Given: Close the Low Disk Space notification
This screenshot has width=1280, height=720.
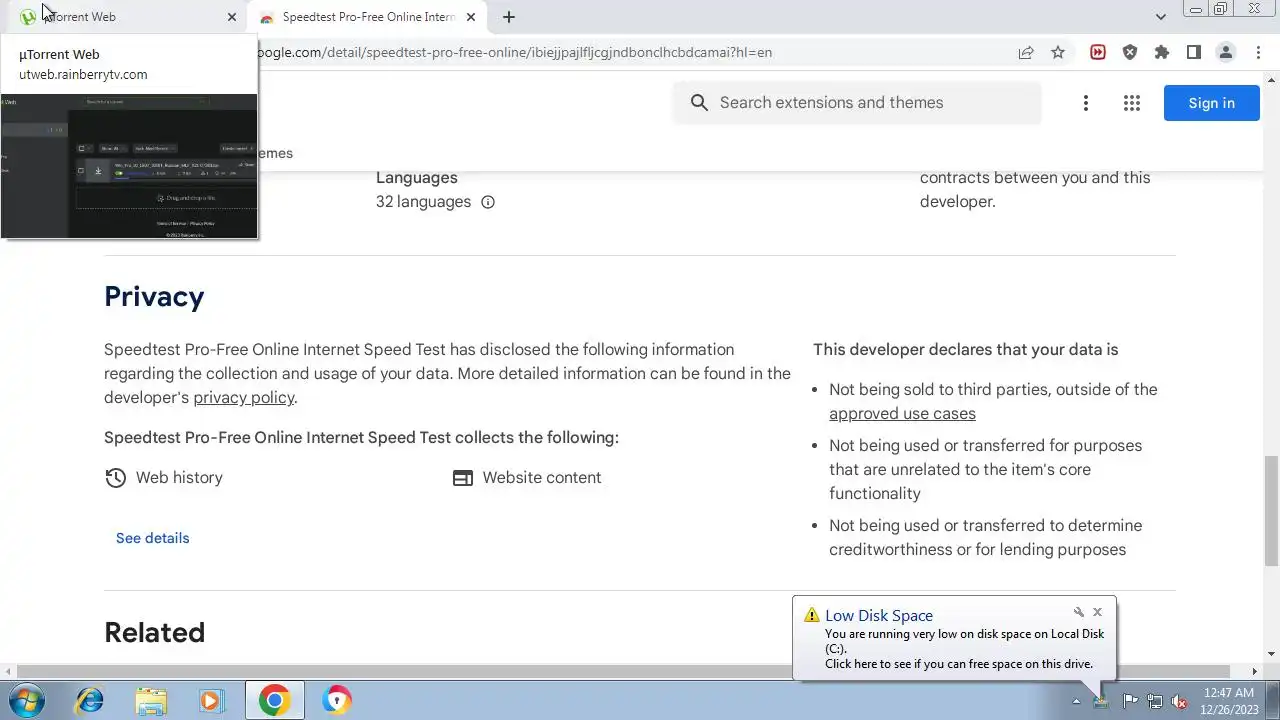Looking at the screenshot, I should tap(1097, 612).
